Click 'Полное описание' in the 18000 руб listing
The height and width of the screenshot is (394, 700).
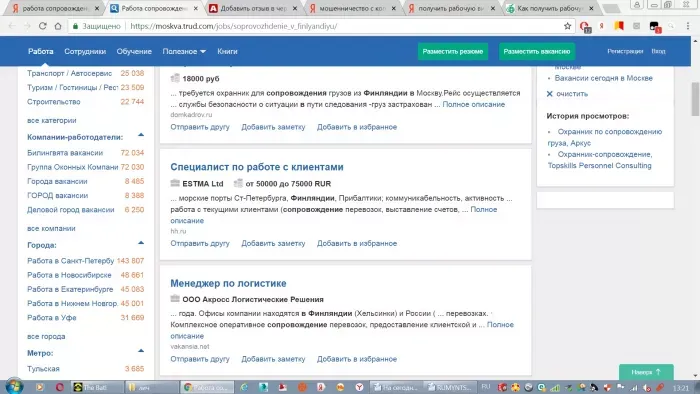point(474,104)
